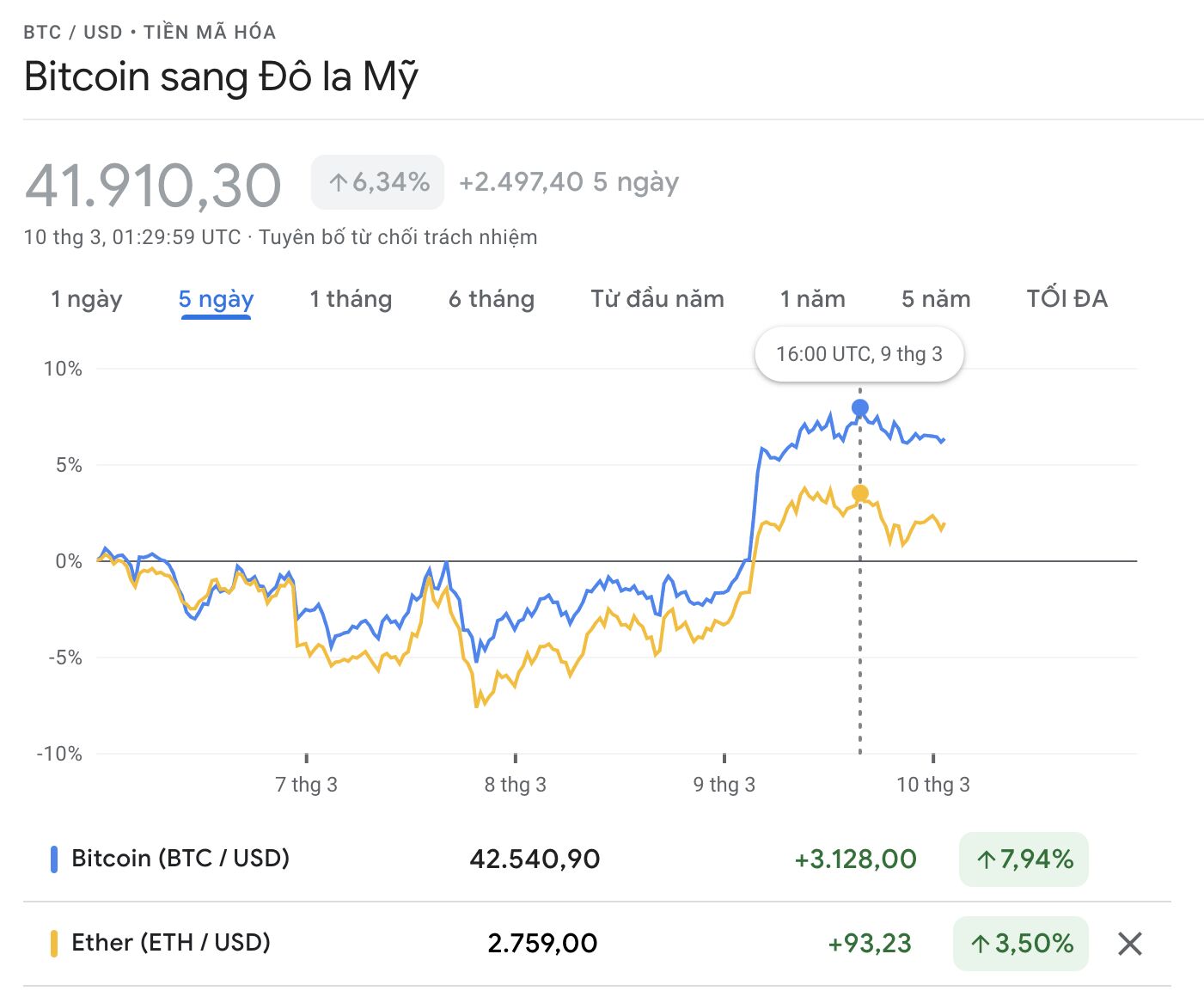
Task: Click the +3.128,00 Bitcoin change value
Action: 855,859
